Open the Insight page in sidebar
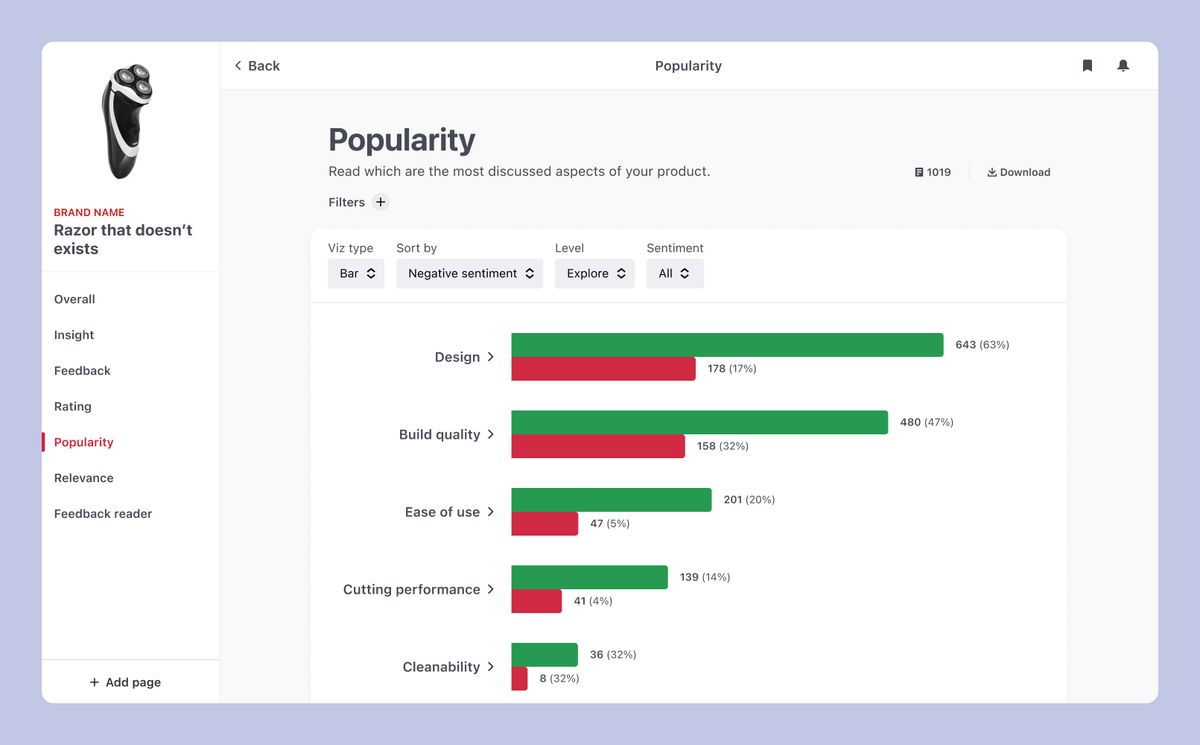This screenshot has width=1200, height=745. point(74,335)
